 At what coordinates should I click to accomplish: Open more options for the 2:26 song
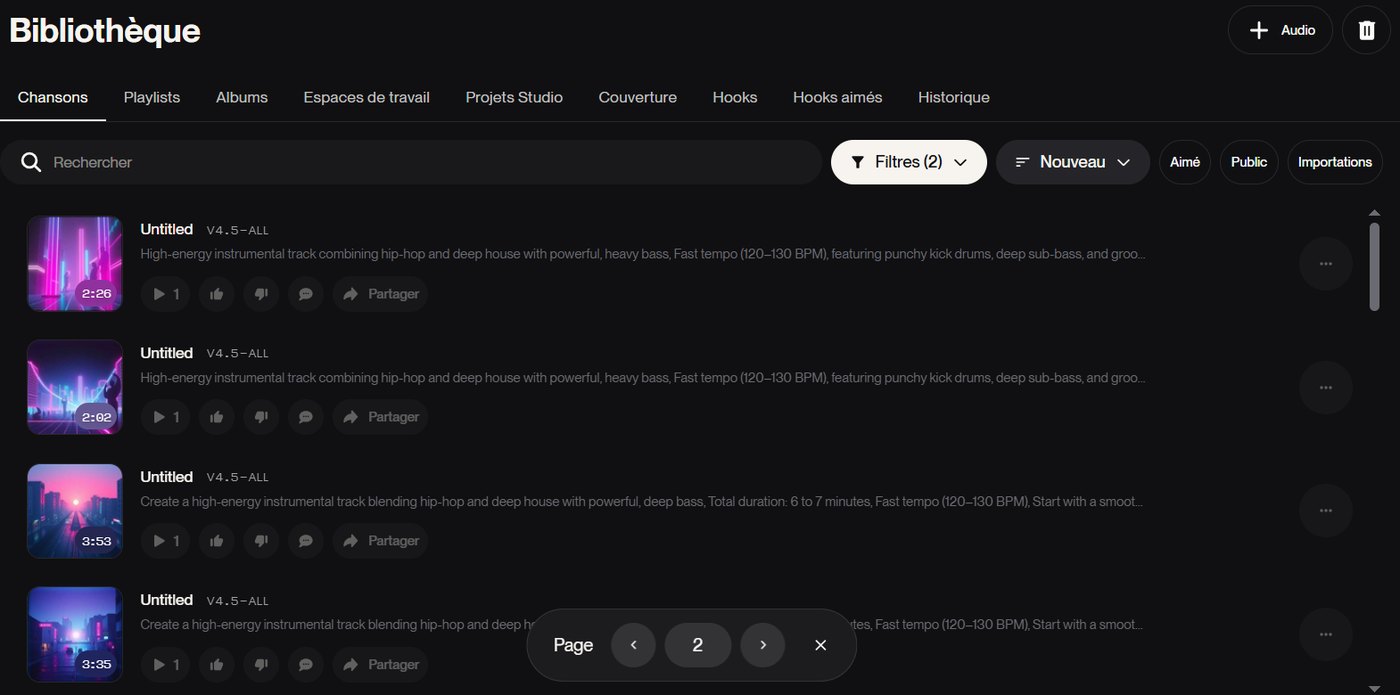(1326, 264)
